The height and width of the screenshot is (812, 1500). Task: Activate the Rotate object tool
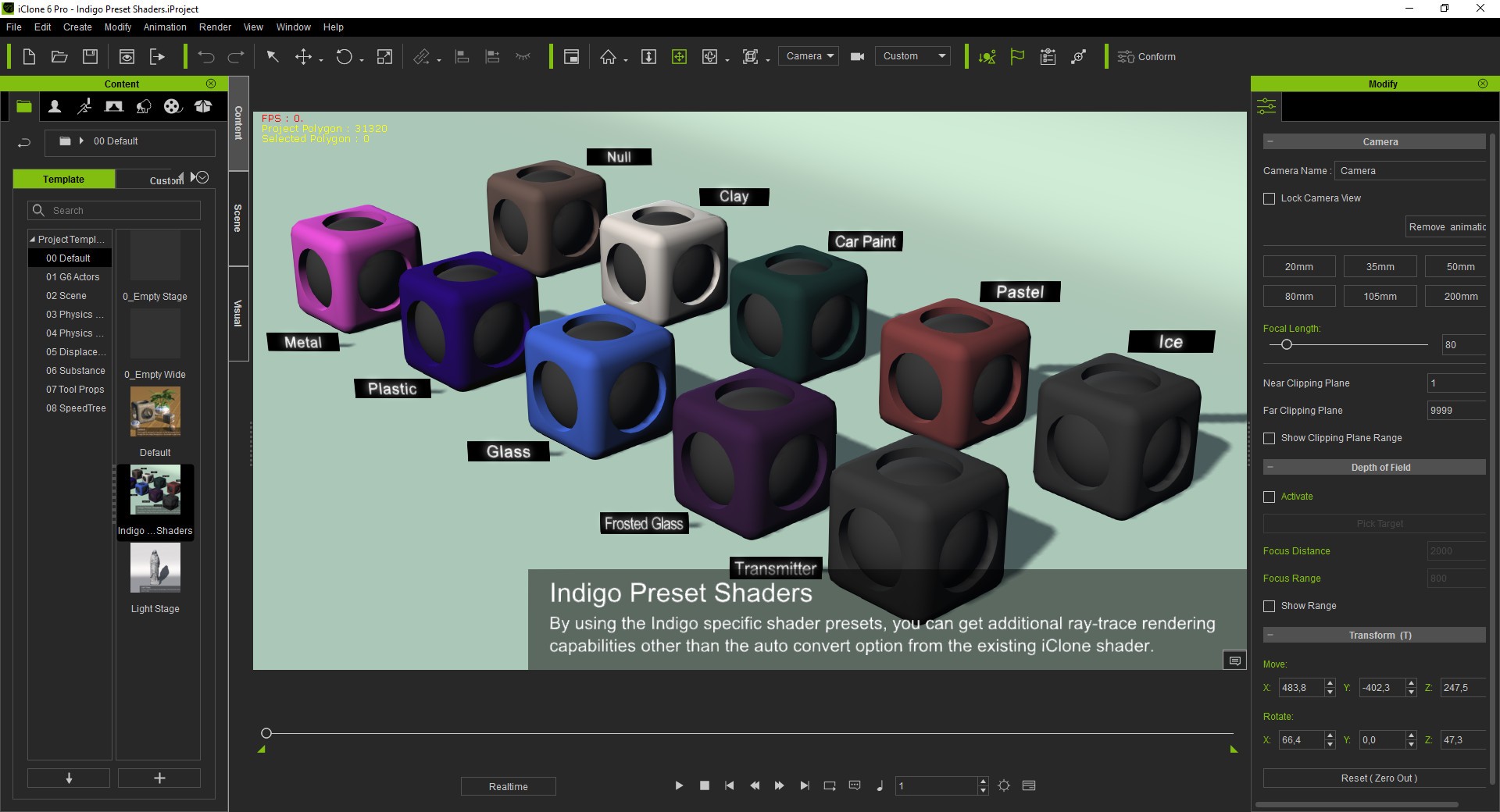(x=344, y=56)
